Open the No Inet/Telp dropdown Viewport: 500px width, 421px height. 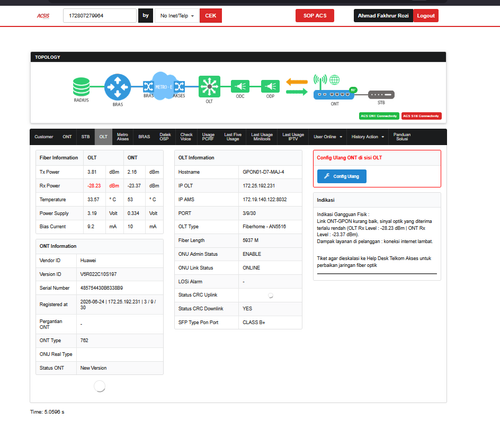pos(177,16)
